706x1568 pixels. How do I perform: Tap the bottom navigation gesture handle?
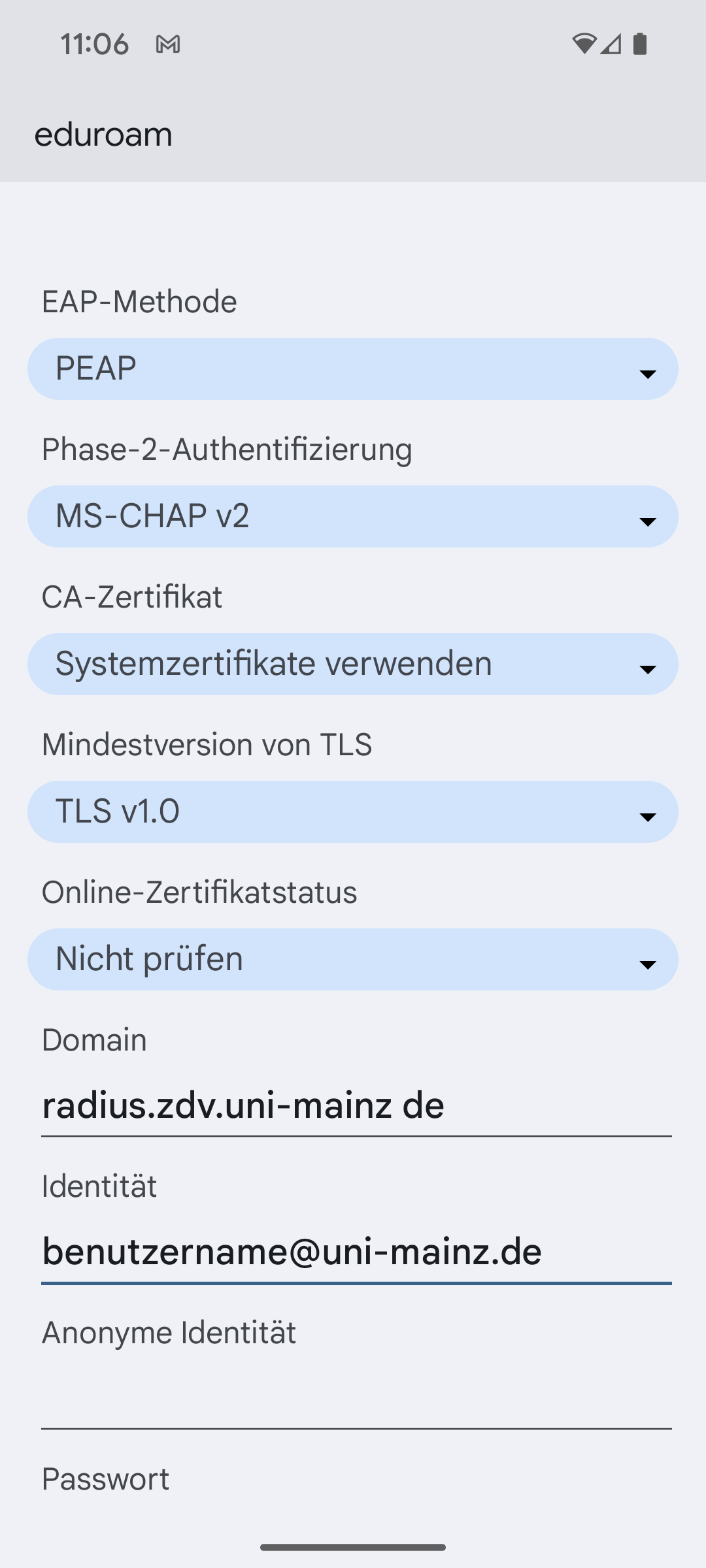pyautogui.click(x=353, y=1547)
